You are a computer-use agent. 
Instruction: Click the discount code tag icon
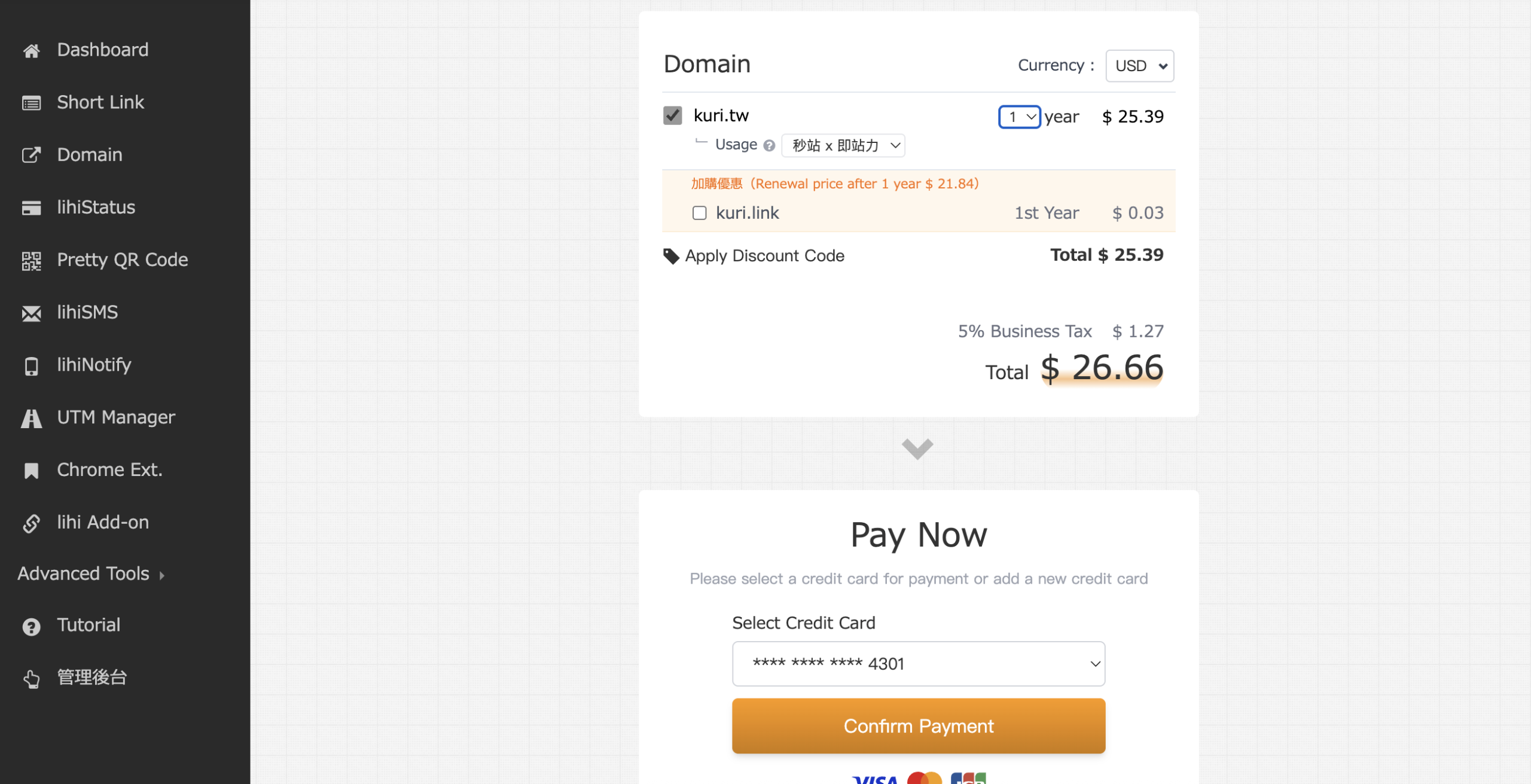pyautogui.click(x=671, y=256)
